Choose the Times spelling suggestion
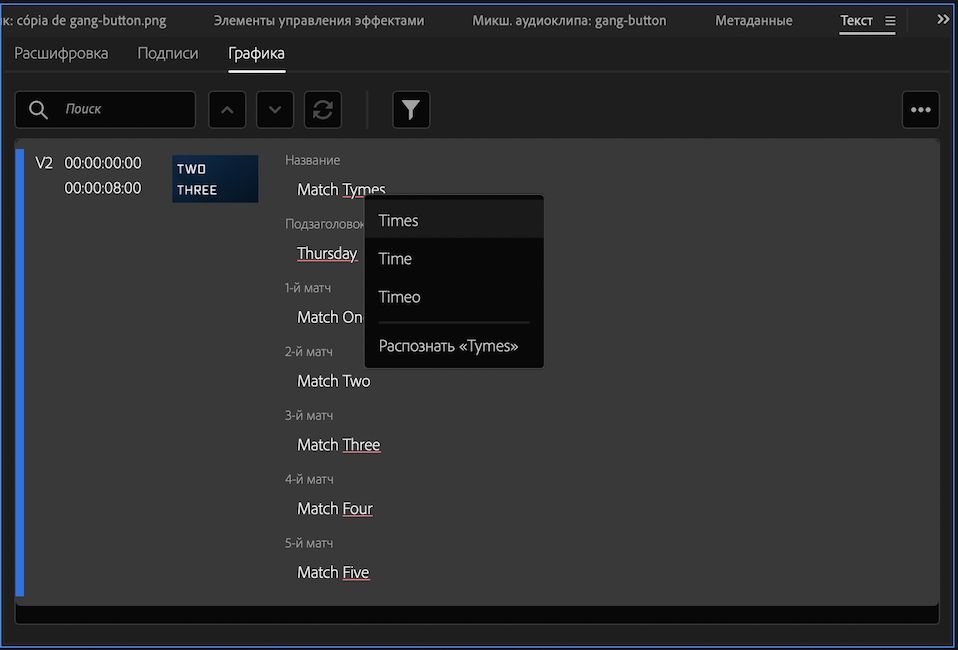The width and height of the screenshot is (958, 650). (x=454, y=220)
